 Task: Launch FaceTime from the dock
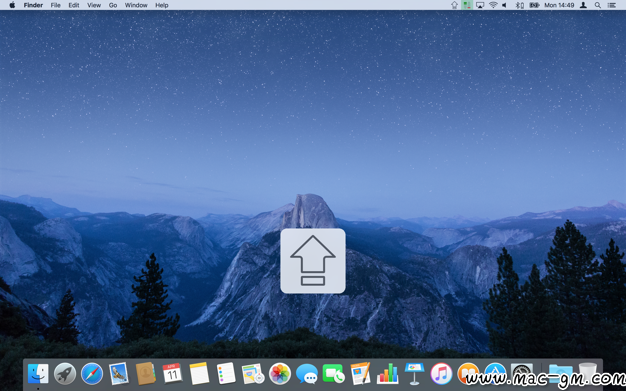[x=333, y=374]
